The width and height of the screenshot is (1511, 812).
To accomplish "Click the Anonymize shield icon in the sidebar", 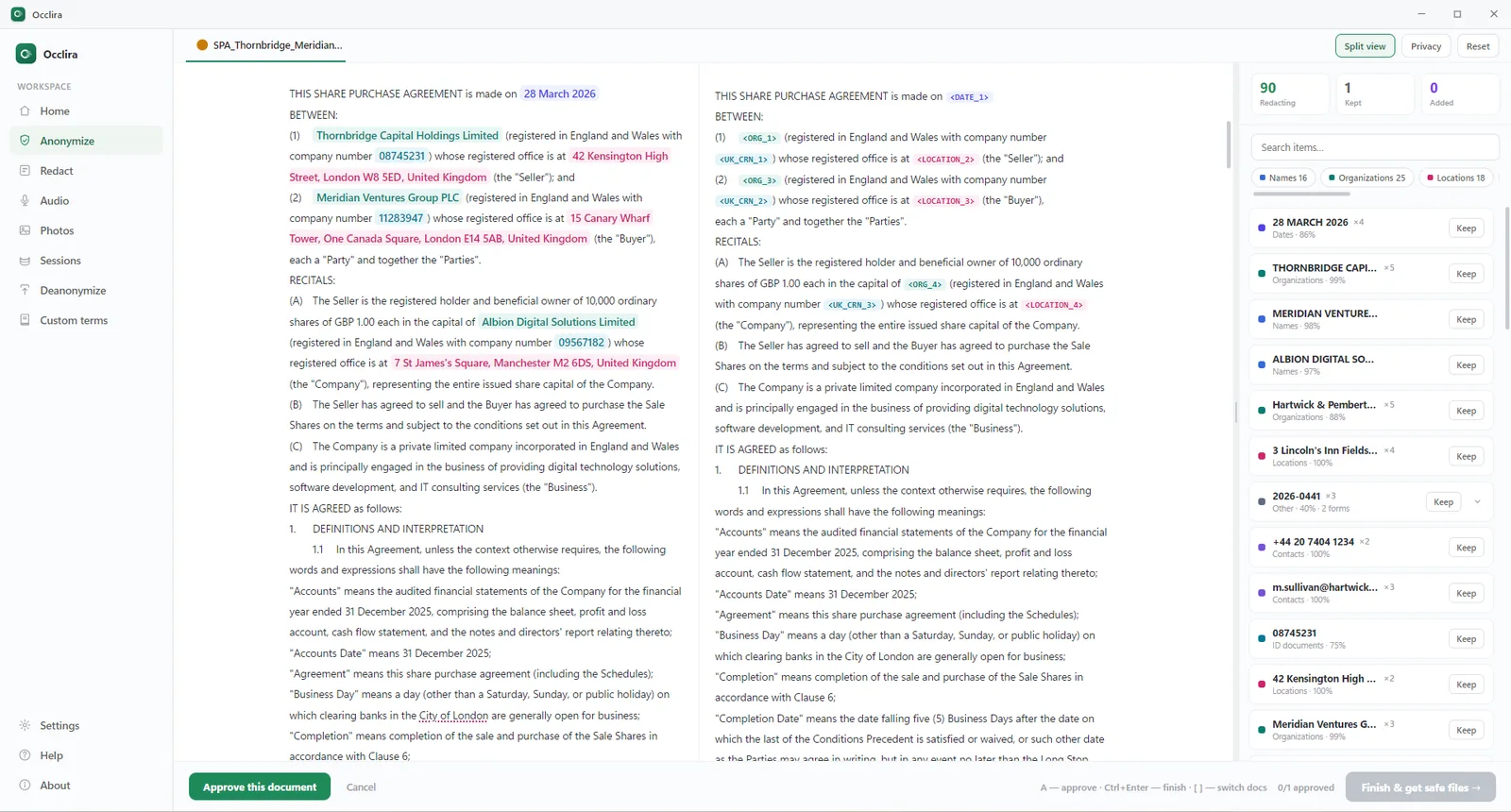I will point(25,141).
